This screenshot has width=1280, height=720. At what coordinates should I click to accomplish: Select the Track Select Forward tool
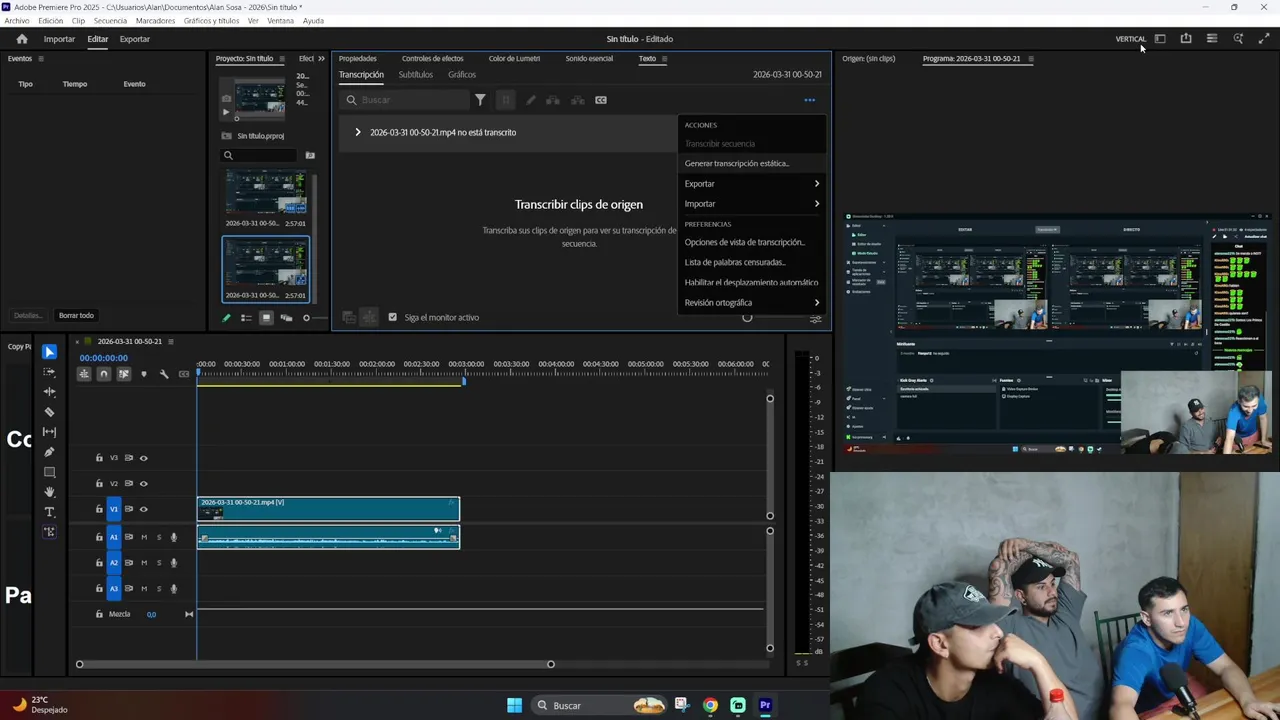pyautogui.click(x=49, y=372)
